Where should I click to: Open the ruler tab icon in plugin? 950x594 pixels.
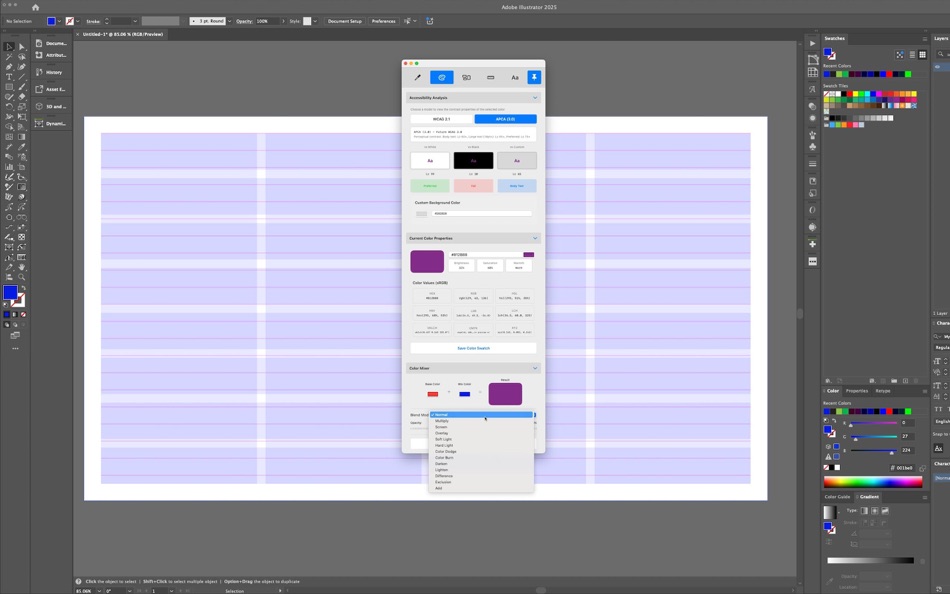point(490,78)
